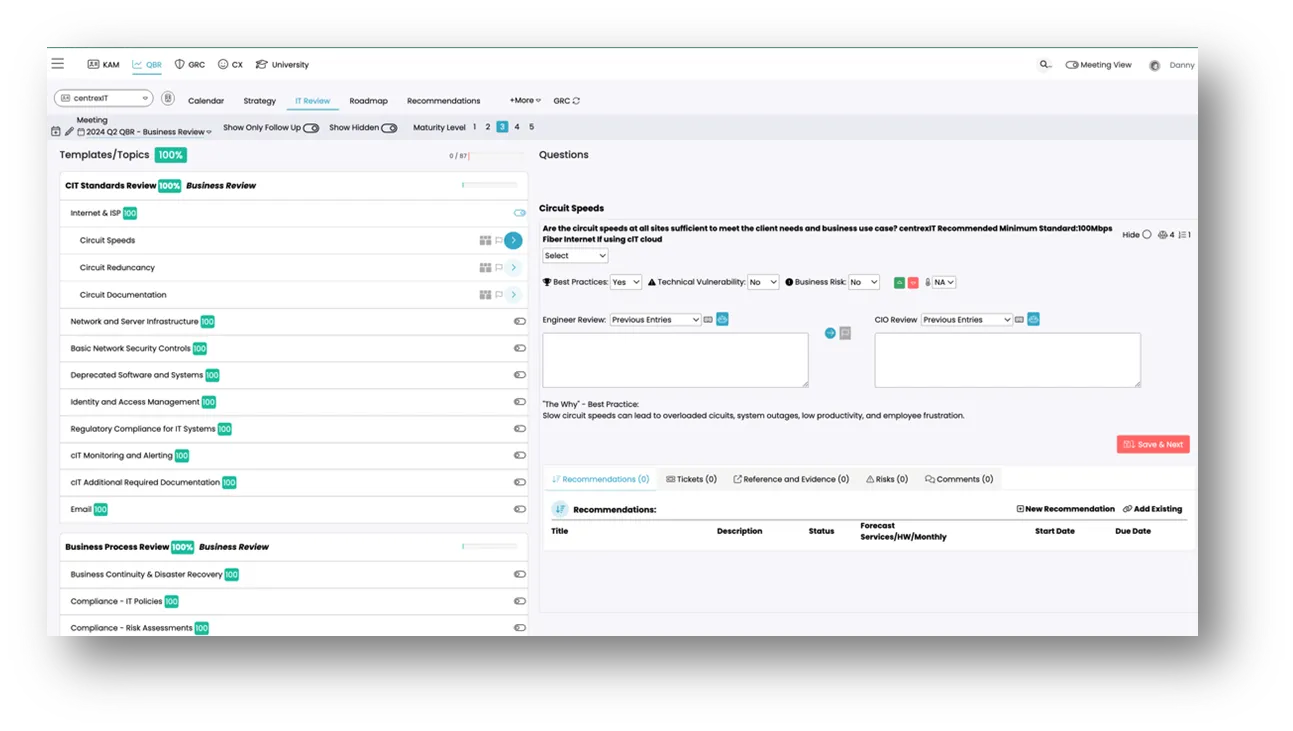Switch to the Tickets (0) tab

click(691, 479)
